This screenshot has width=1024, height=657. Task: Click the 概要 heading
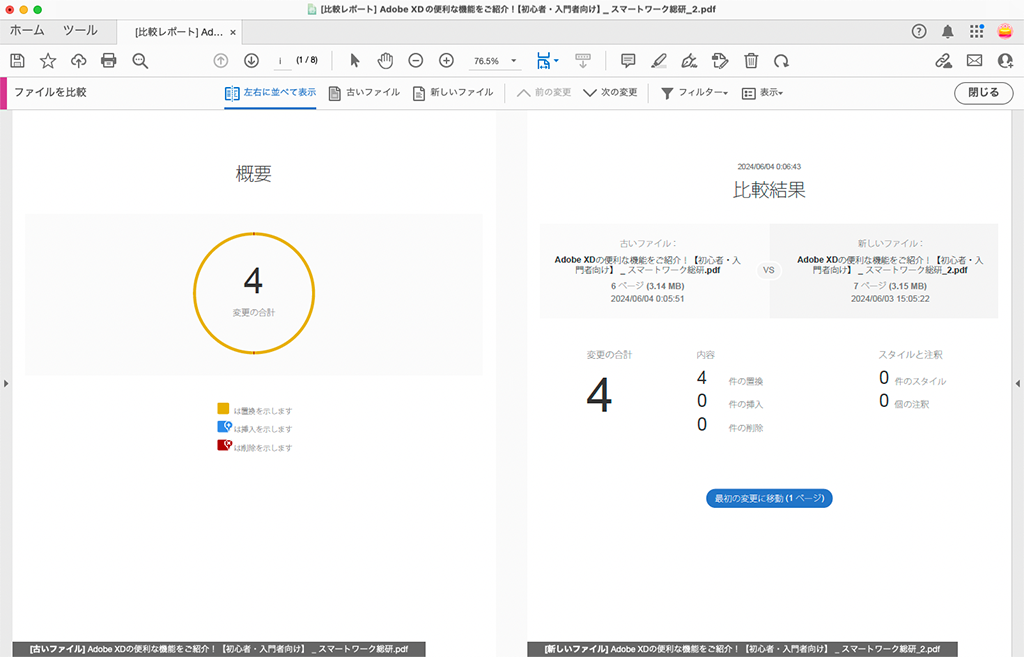click(253, 174)
